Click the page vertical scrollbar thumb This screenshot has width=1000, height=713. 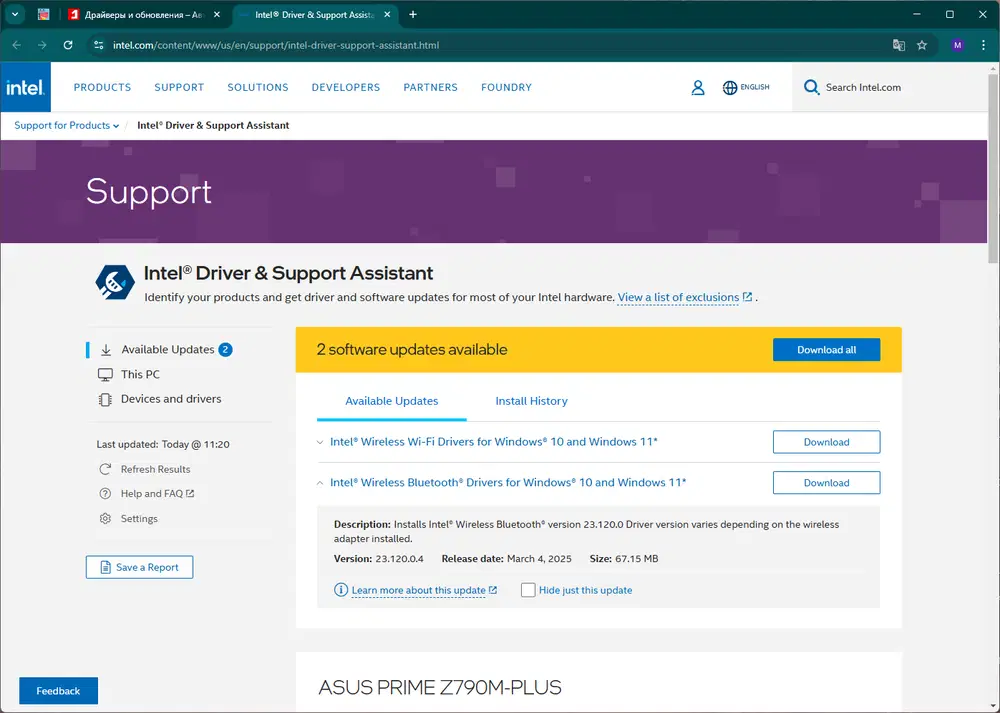pos(993,167)
